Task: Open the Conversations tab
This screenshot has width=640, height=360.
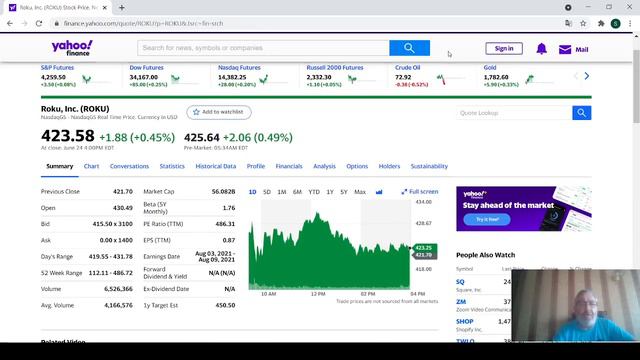Action: [x=129, y=166]
